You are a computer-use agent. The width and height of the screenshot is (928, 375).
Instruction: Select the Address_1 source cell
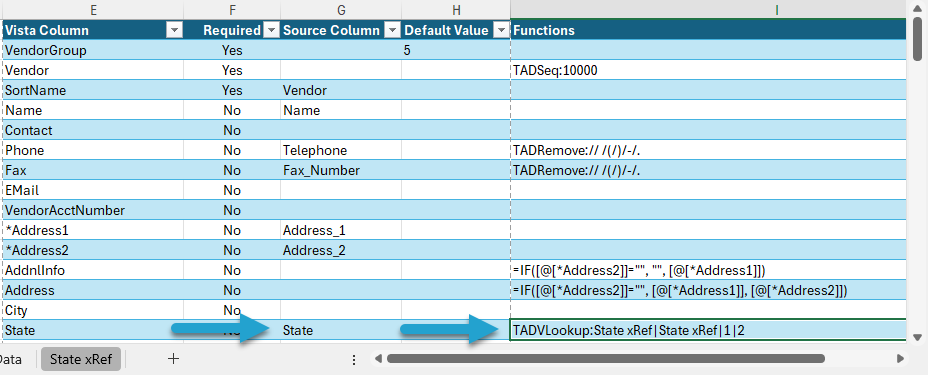coord(341,230)
